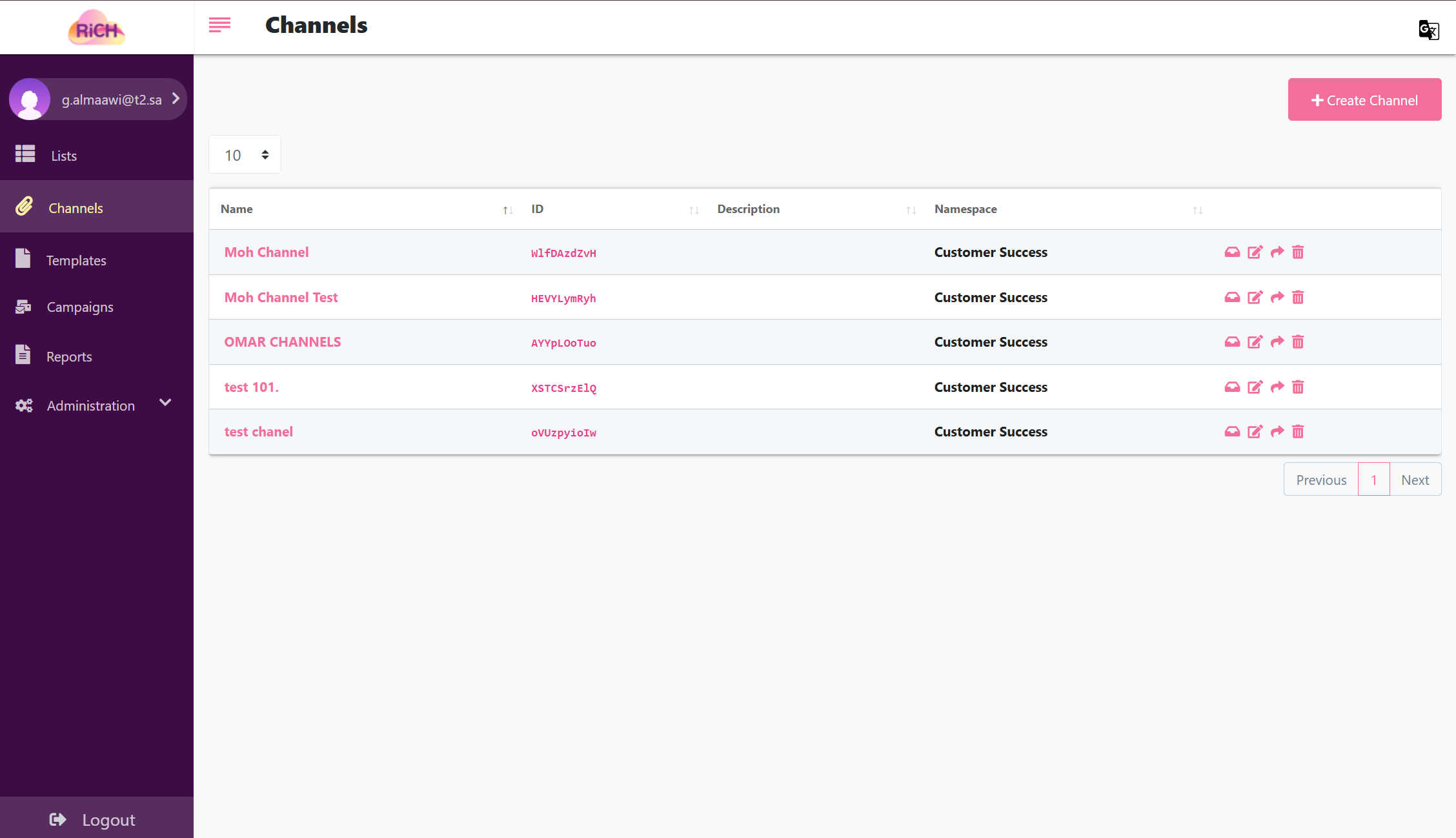This screenshot has width=1456, height=838.
Task: Share test 101. via arrow icon
Action: [x=1277, y=387]
